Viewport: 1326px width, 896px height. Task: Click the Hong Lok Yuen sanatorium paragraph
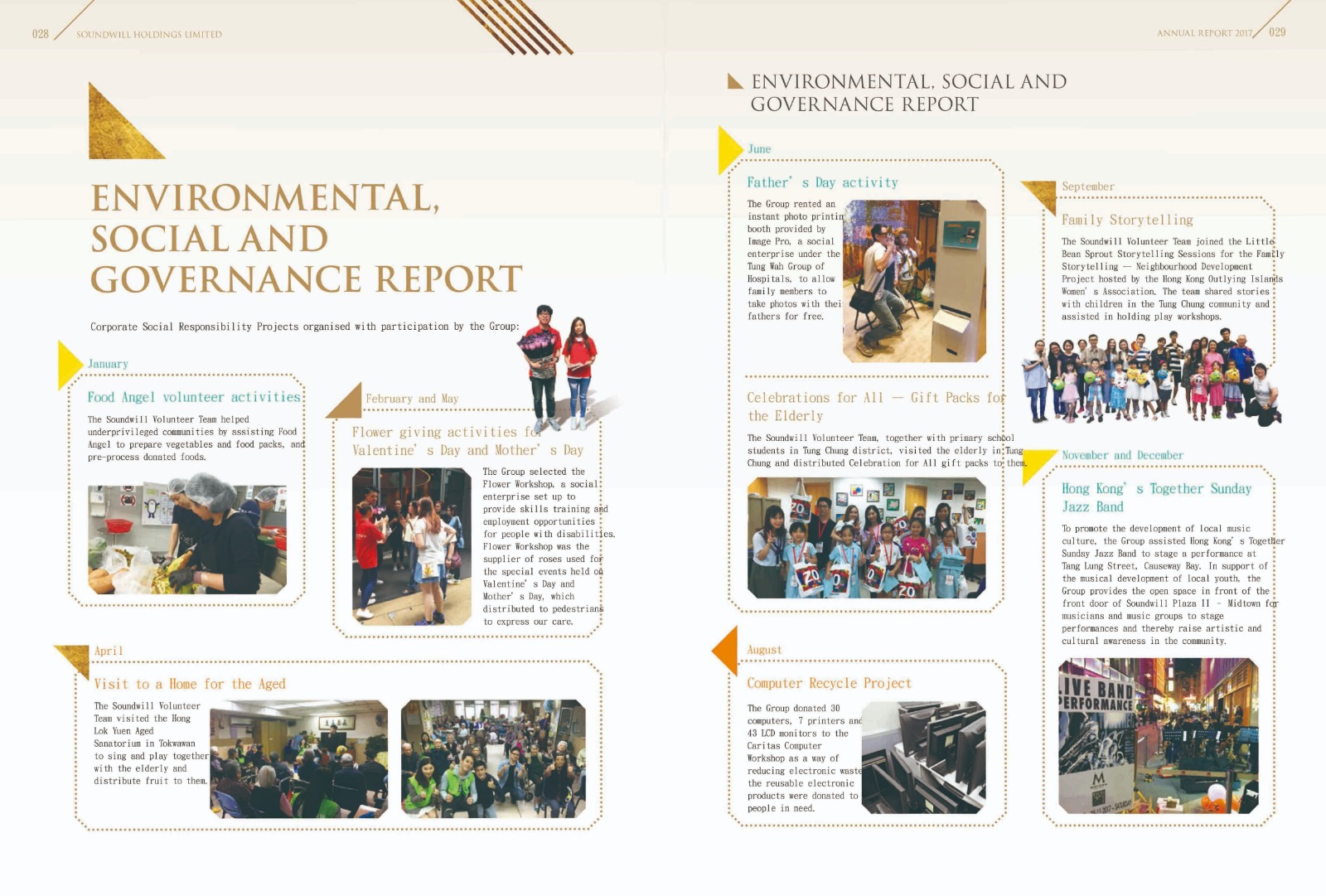click(151, 743)
